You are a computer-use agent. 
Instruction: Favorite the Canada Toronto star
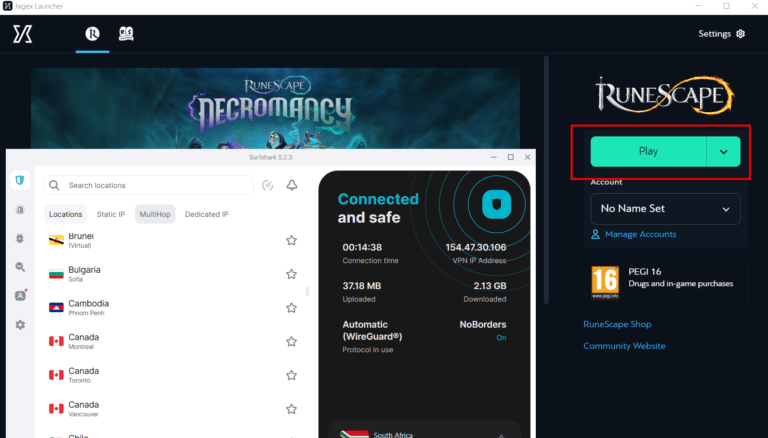[291, 375]
